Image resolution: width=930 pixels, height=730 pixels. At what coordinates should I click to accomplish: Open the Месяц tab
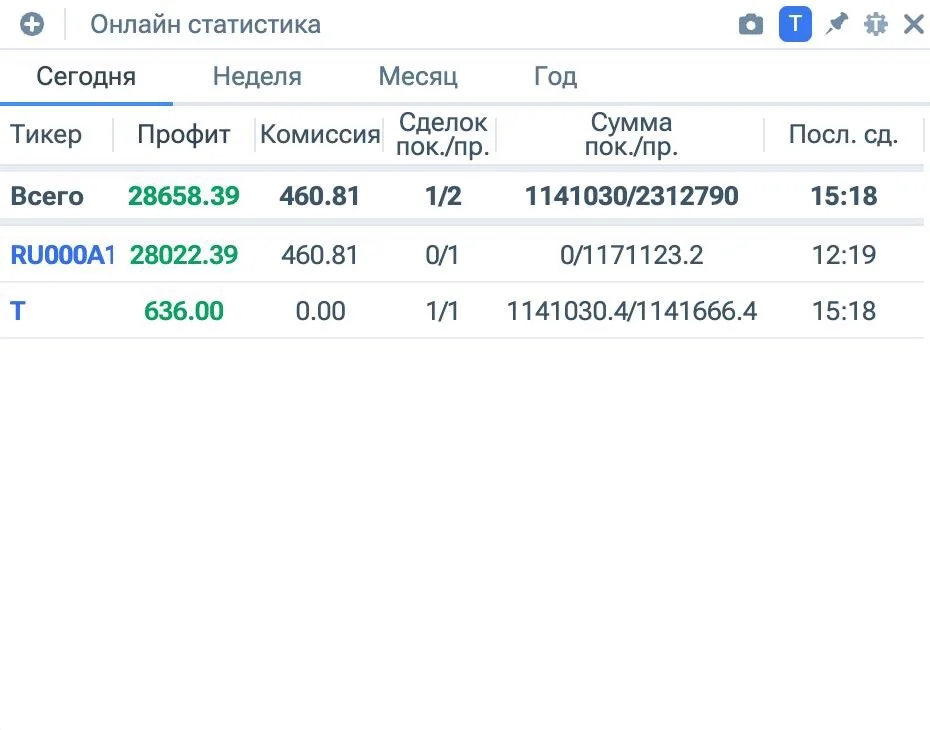pos(418,76)
